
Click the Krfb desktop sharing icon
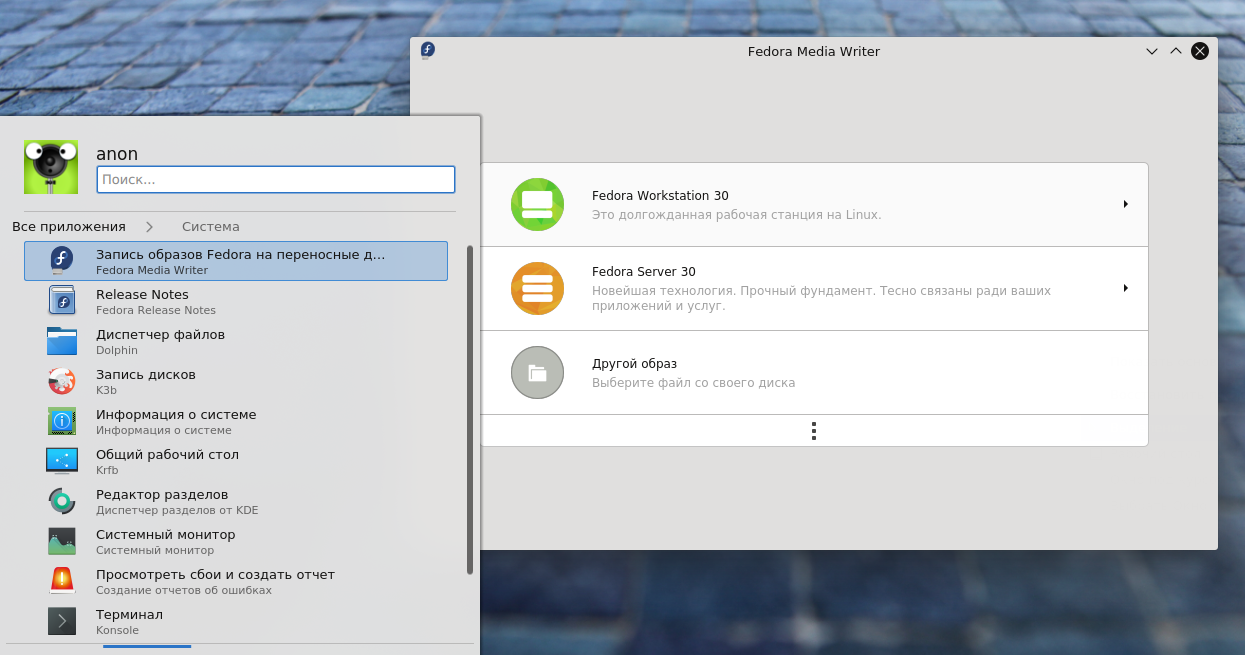62,461
